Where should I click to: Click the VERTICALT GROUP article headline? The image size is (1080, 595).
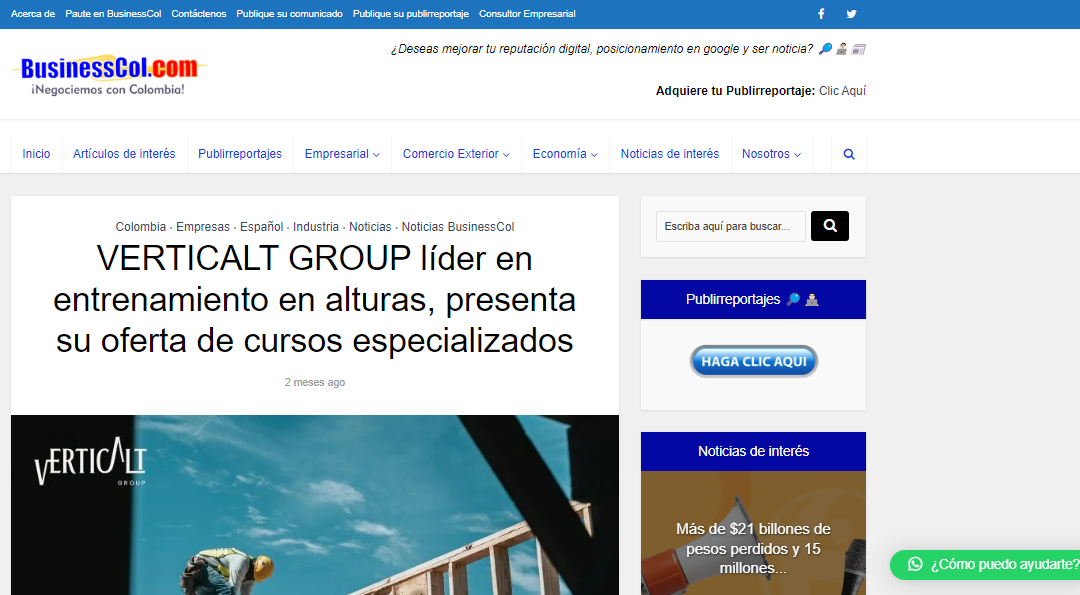click(315, 299)
